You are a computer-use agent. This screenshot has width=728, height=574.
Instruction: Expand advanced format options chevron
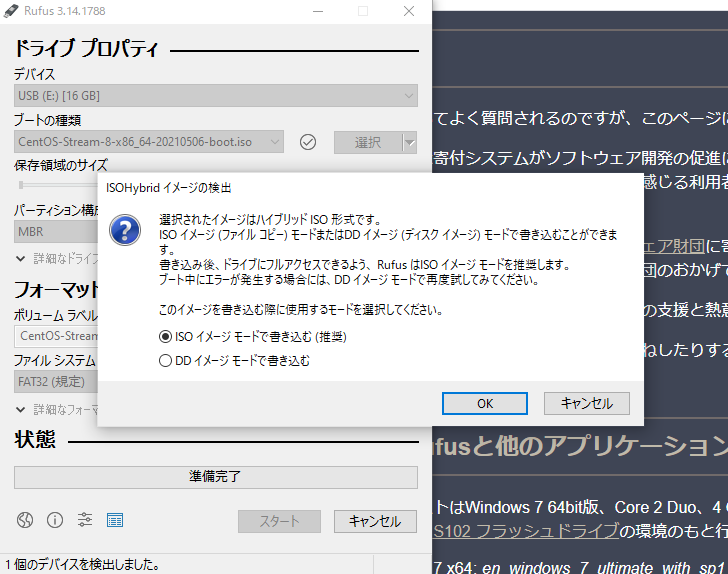pos(20,410)
